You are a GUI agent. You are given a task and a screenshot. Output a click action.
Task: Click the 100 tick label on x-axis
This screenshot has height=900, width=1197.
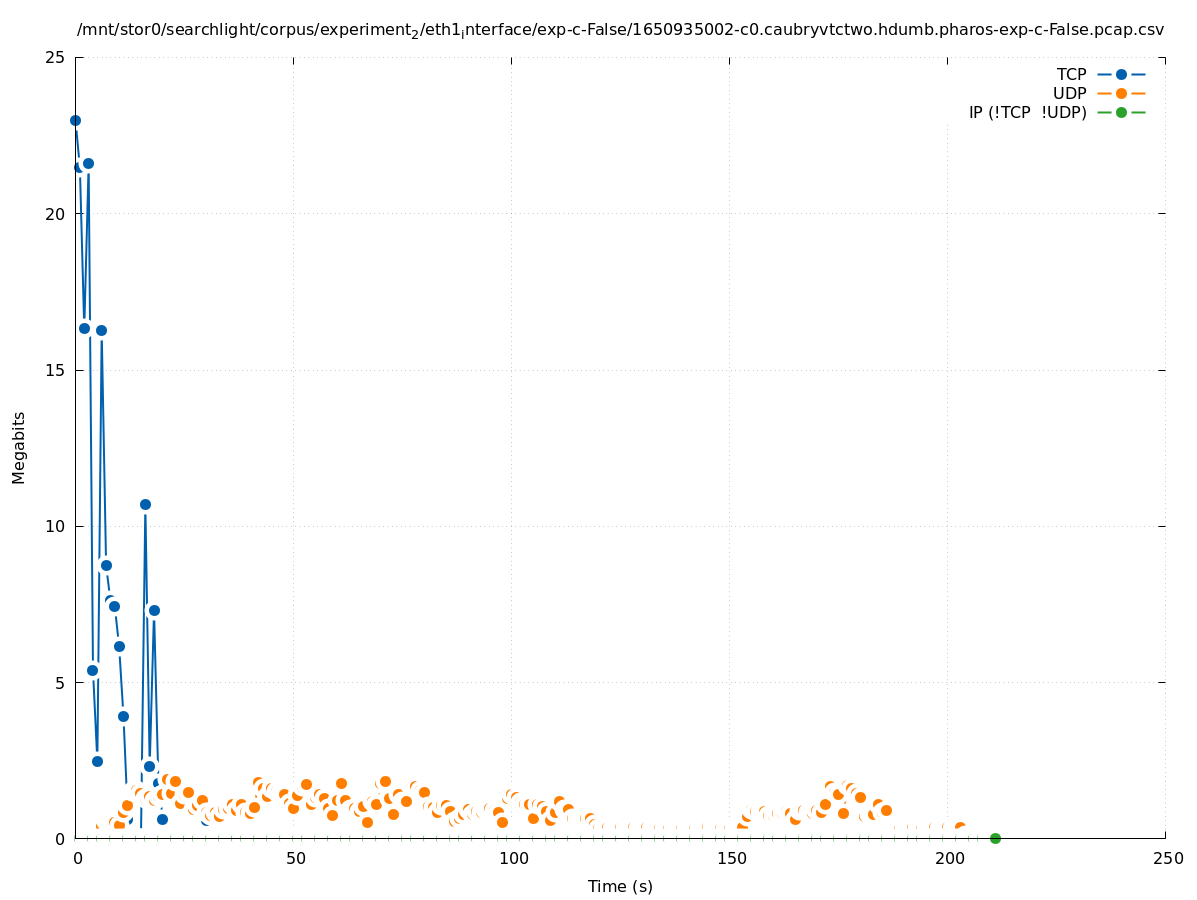(x=512, y=859)
